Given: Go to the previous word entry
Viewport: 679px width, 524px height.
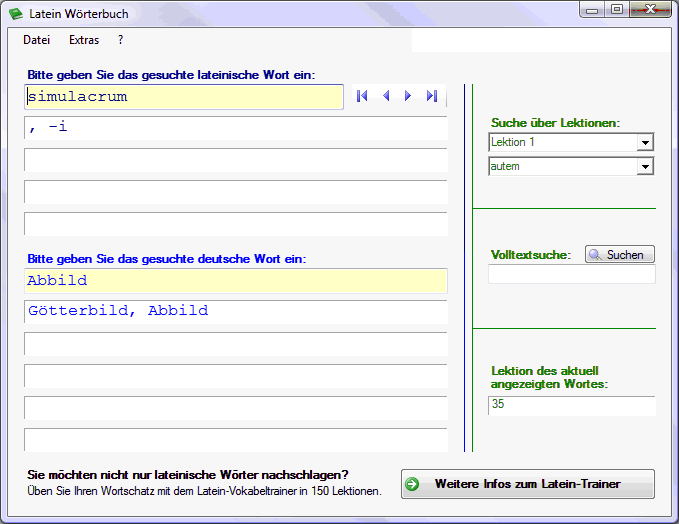Looking at the screenshot, I should click(386, 96).
